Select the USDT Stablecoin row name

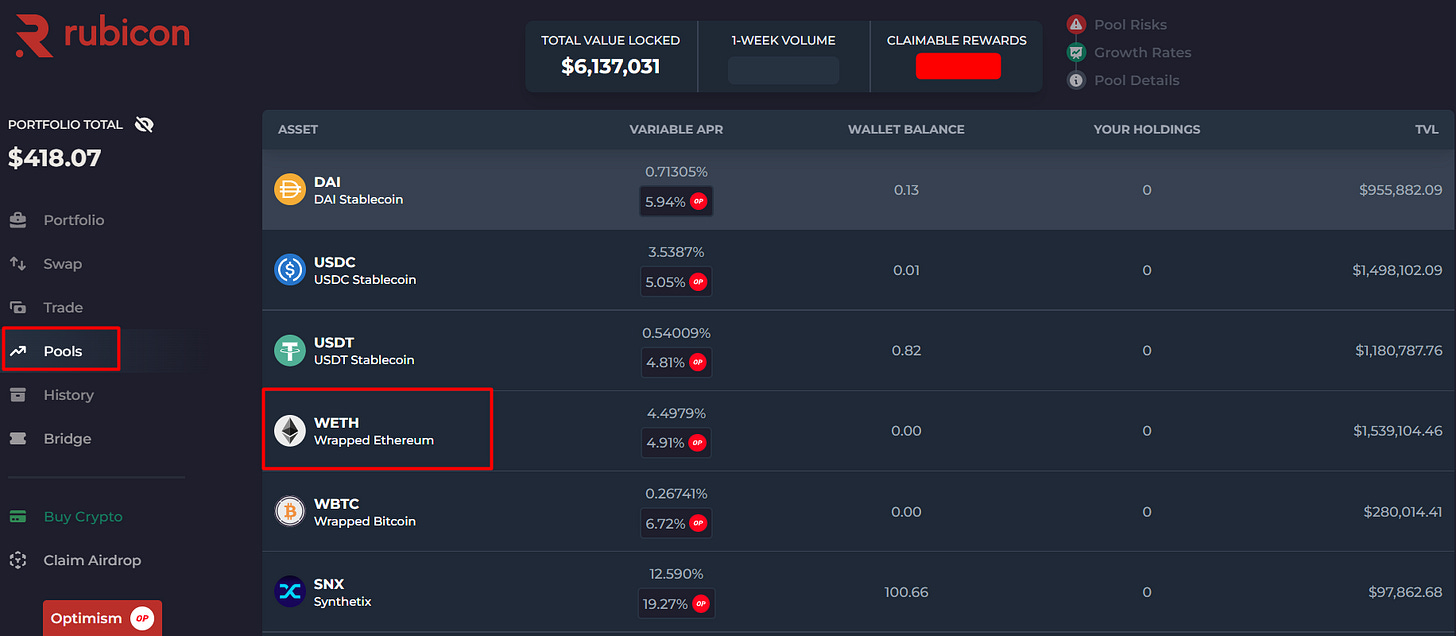tap(364, 359)
